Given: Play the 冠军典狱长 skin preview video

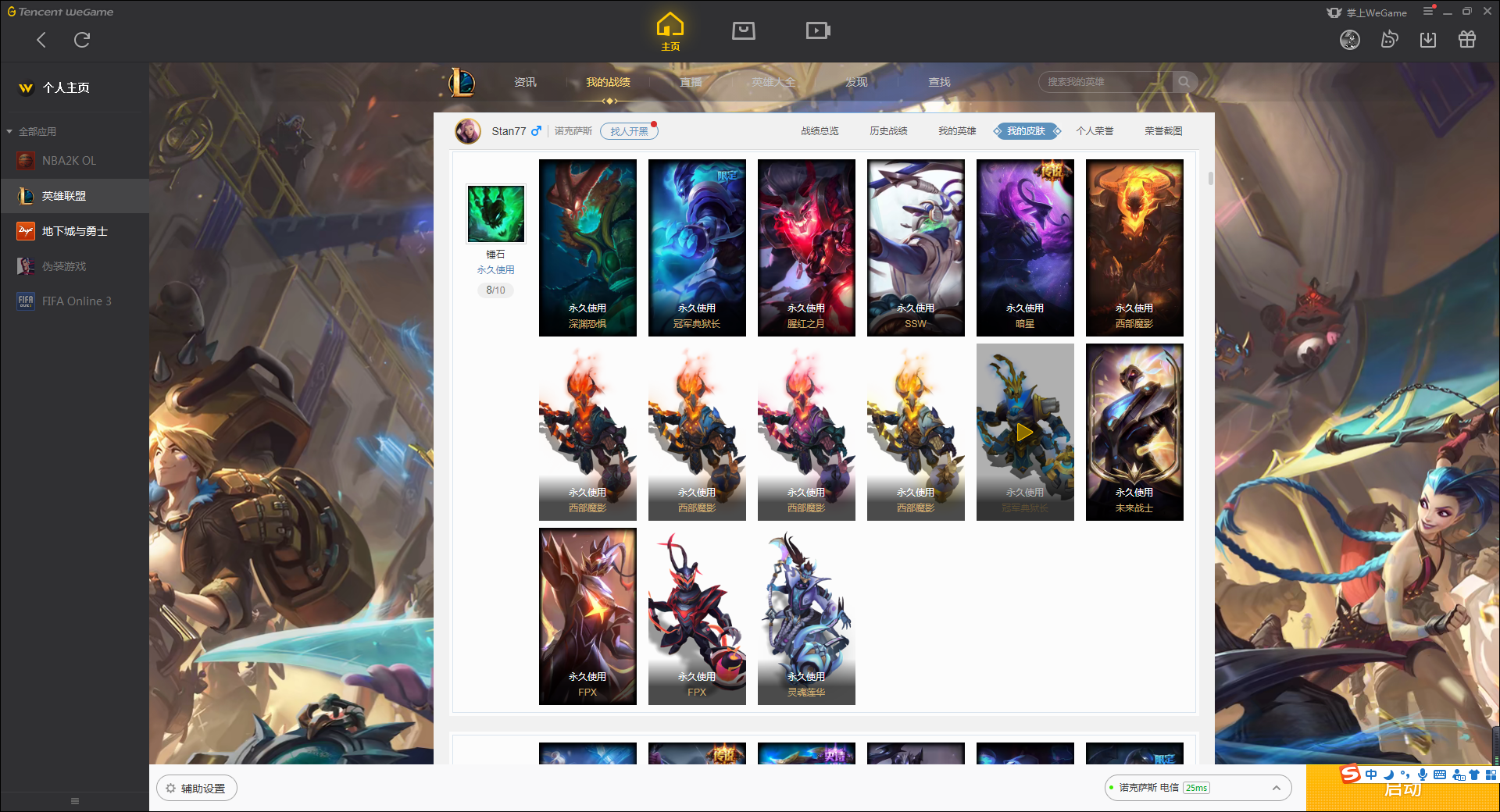Looking at the screenshot, I should coord(1025,432).
